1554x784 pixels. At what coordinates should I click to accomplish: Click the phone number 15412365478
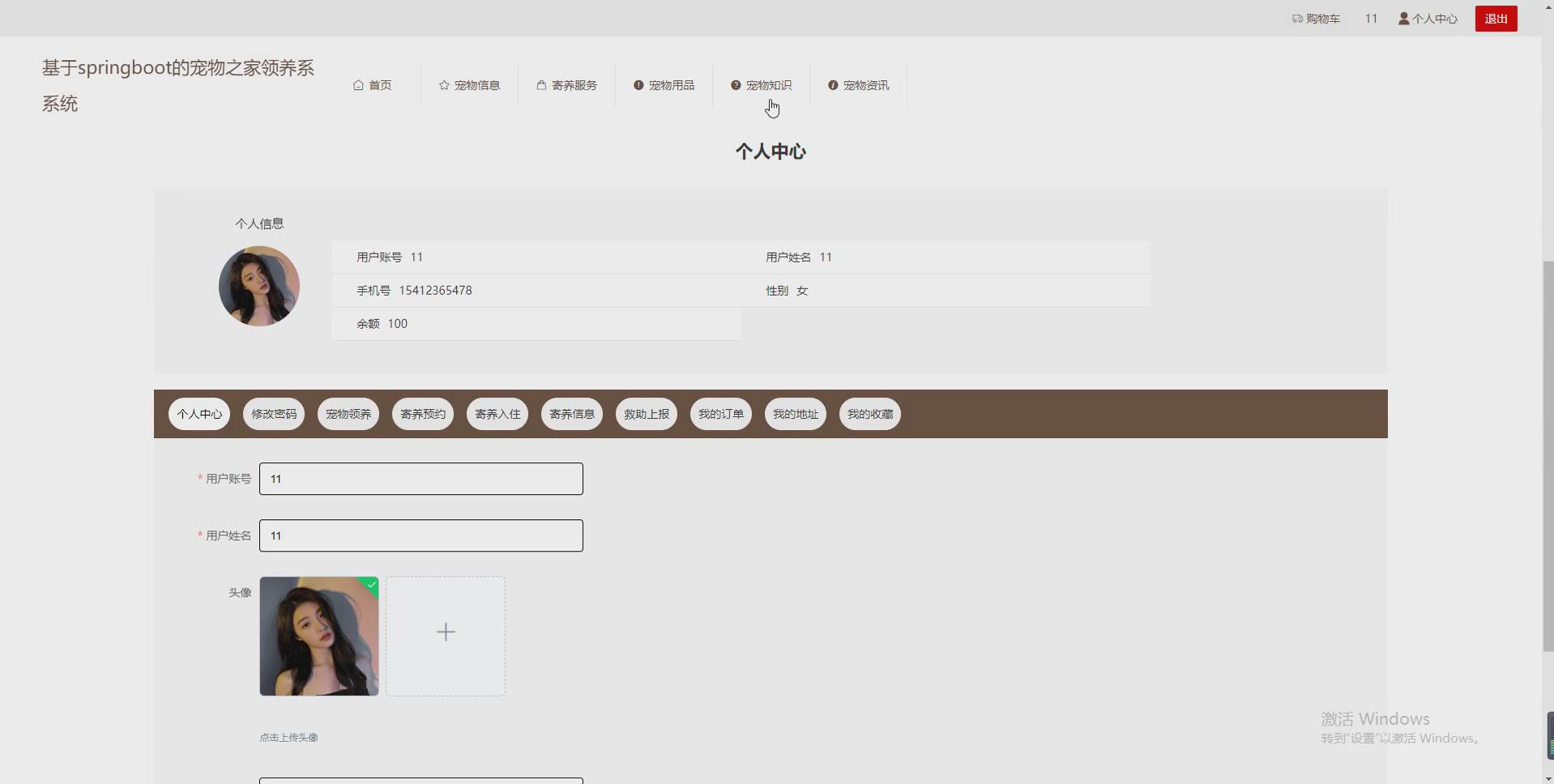(435, 290)
